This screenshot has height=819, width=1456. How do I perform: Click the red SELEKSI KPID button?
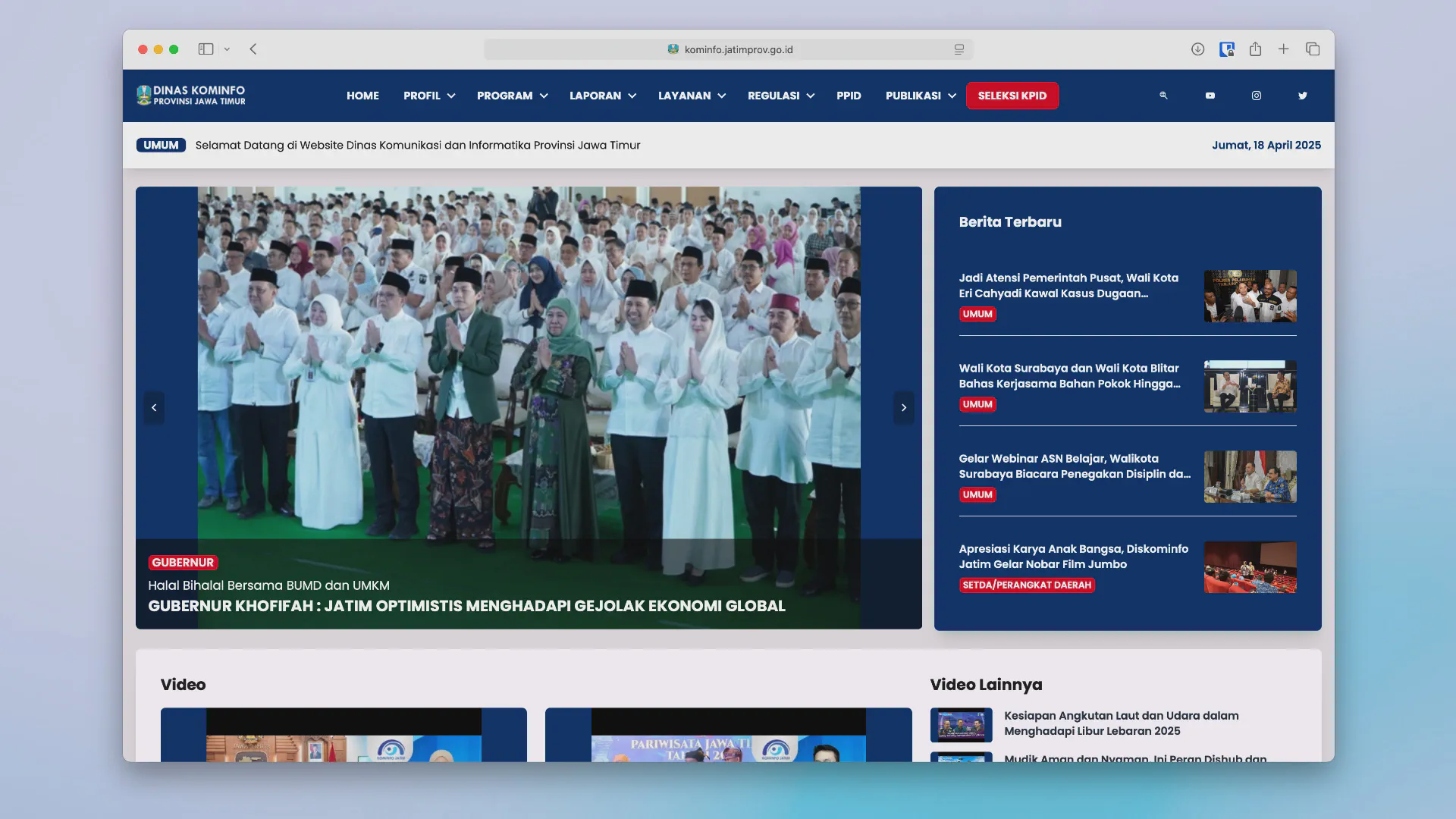pos(1012,96)
